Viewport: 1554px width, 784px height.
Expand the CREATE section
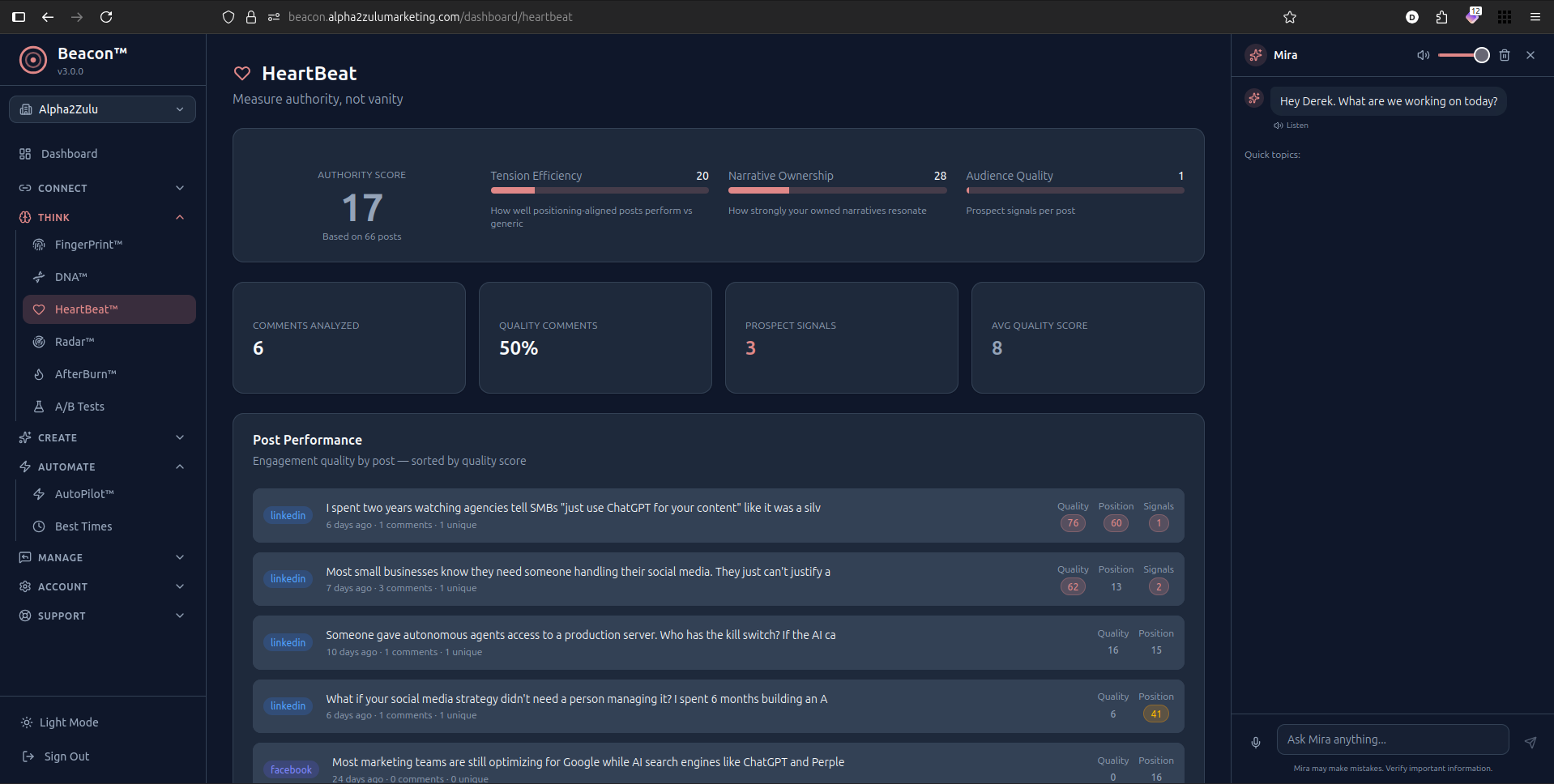pos(102,437)
